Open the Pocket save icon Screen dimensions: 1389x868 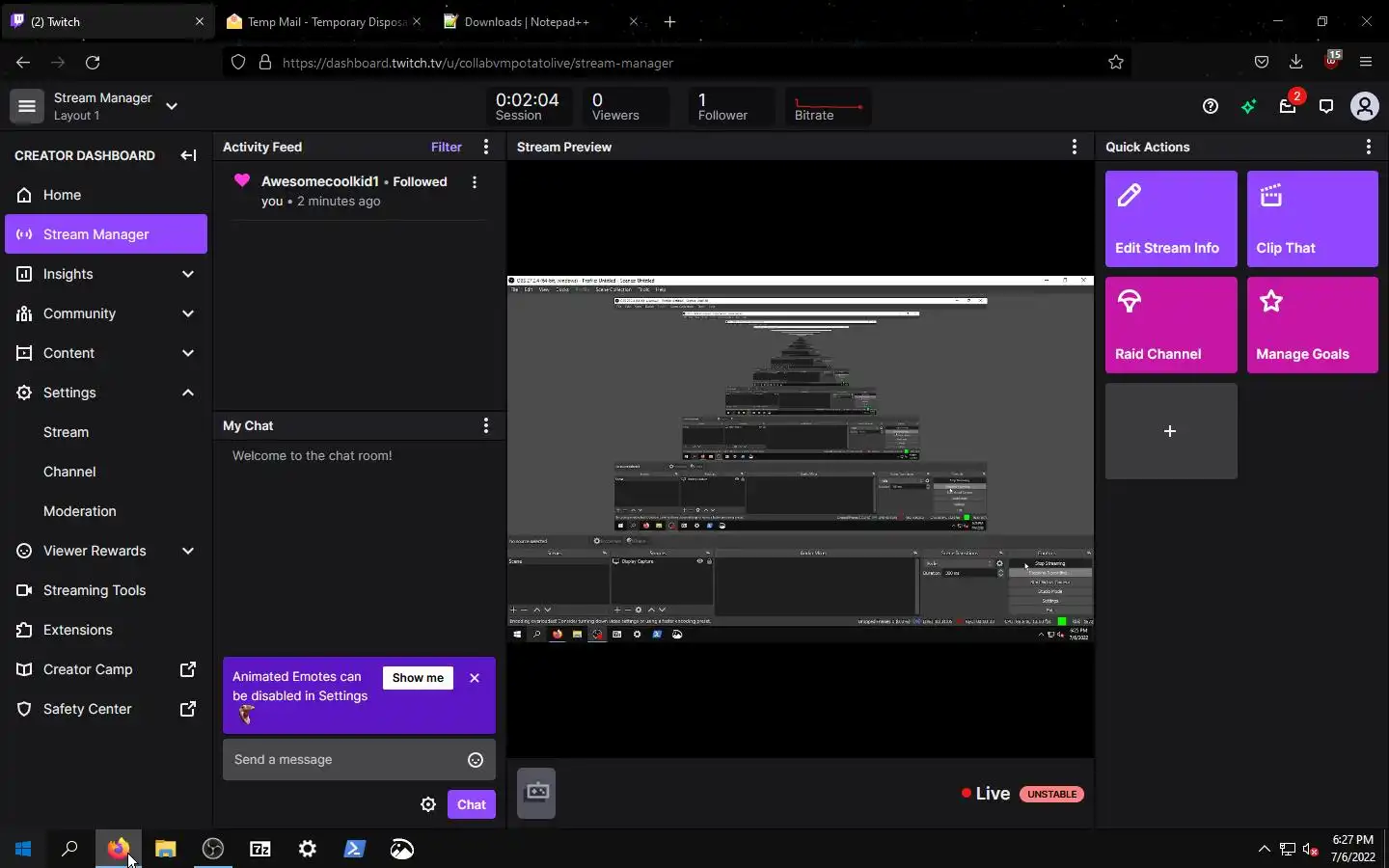[1262, 63]
